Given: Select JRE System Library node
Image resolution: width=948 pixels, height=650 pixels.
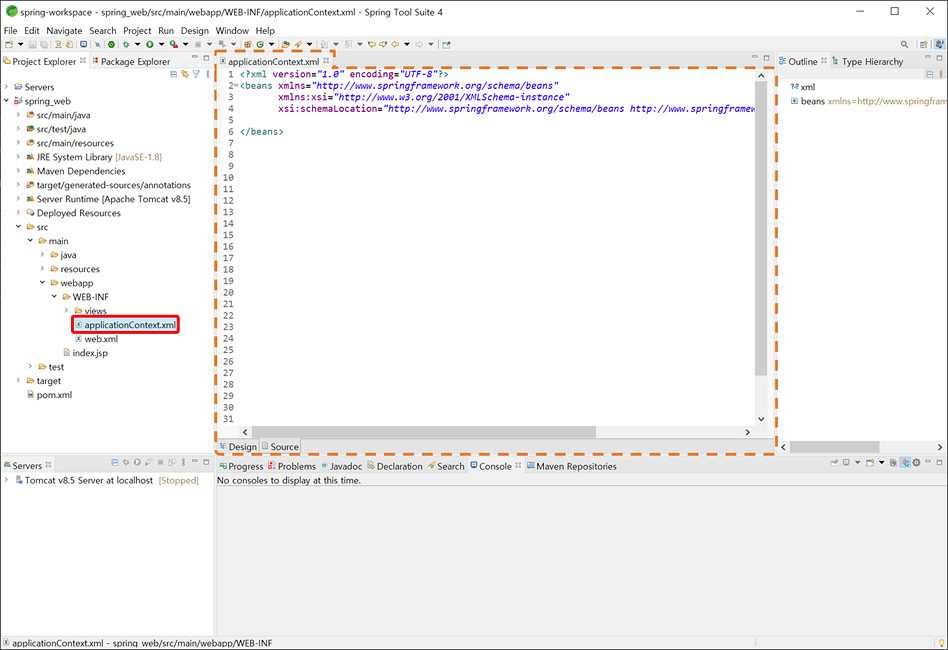Looking at the screenshot, I should point(94,157).
